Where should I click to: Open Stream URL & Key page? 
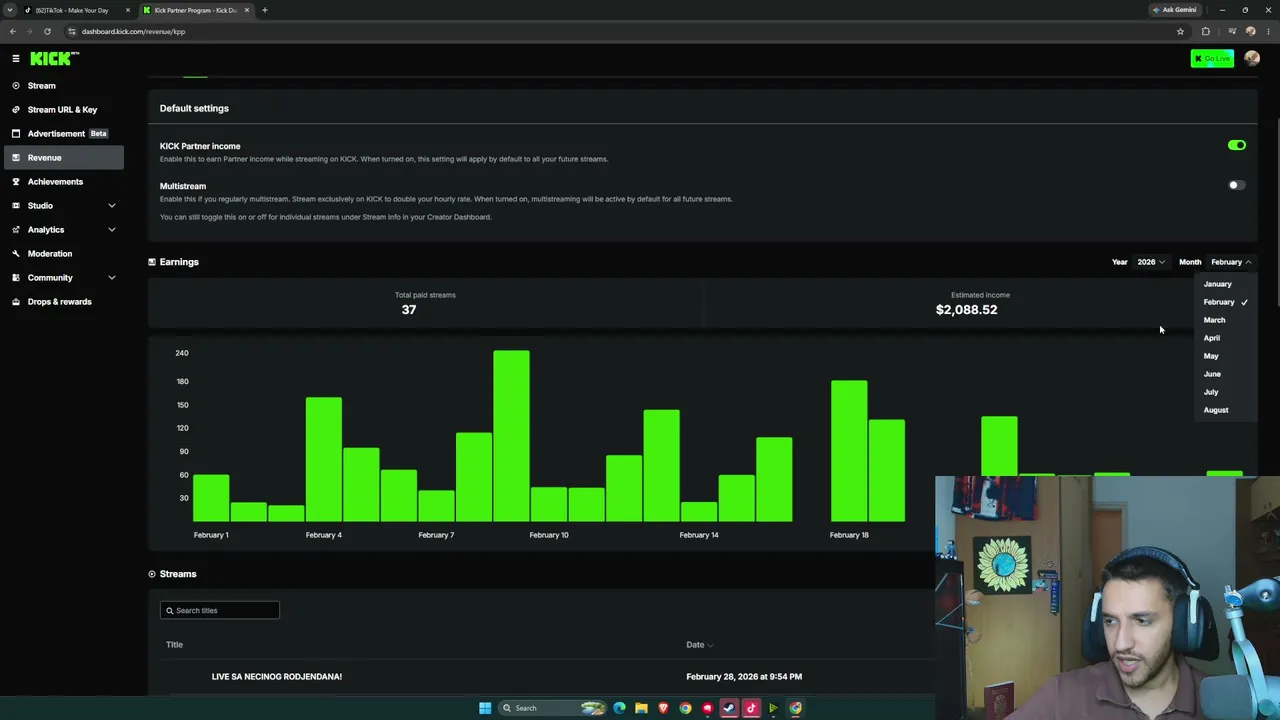point(62,110)
